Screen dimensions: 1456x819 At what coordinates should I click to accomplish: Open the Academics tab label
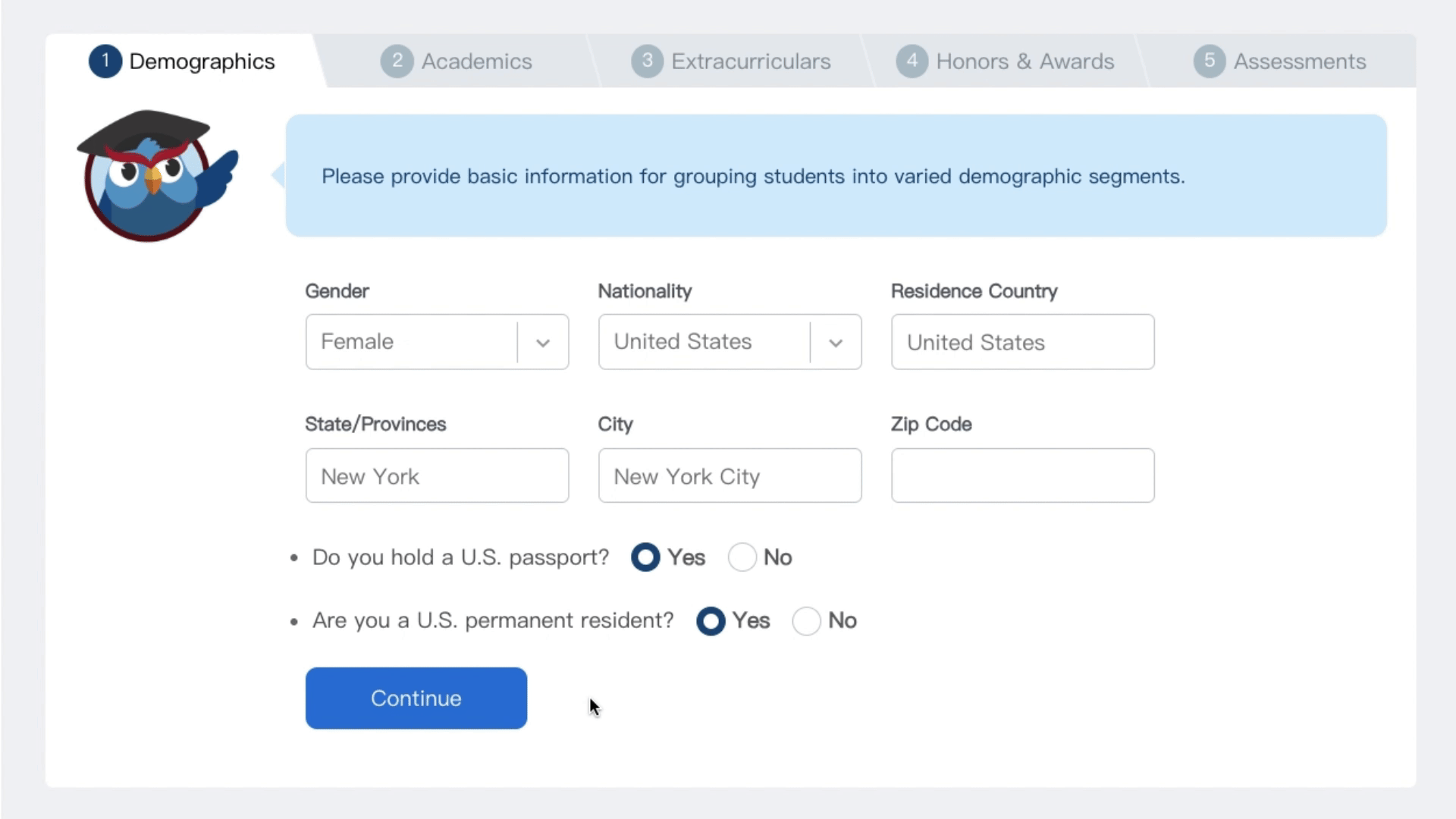tap(476, 61)
